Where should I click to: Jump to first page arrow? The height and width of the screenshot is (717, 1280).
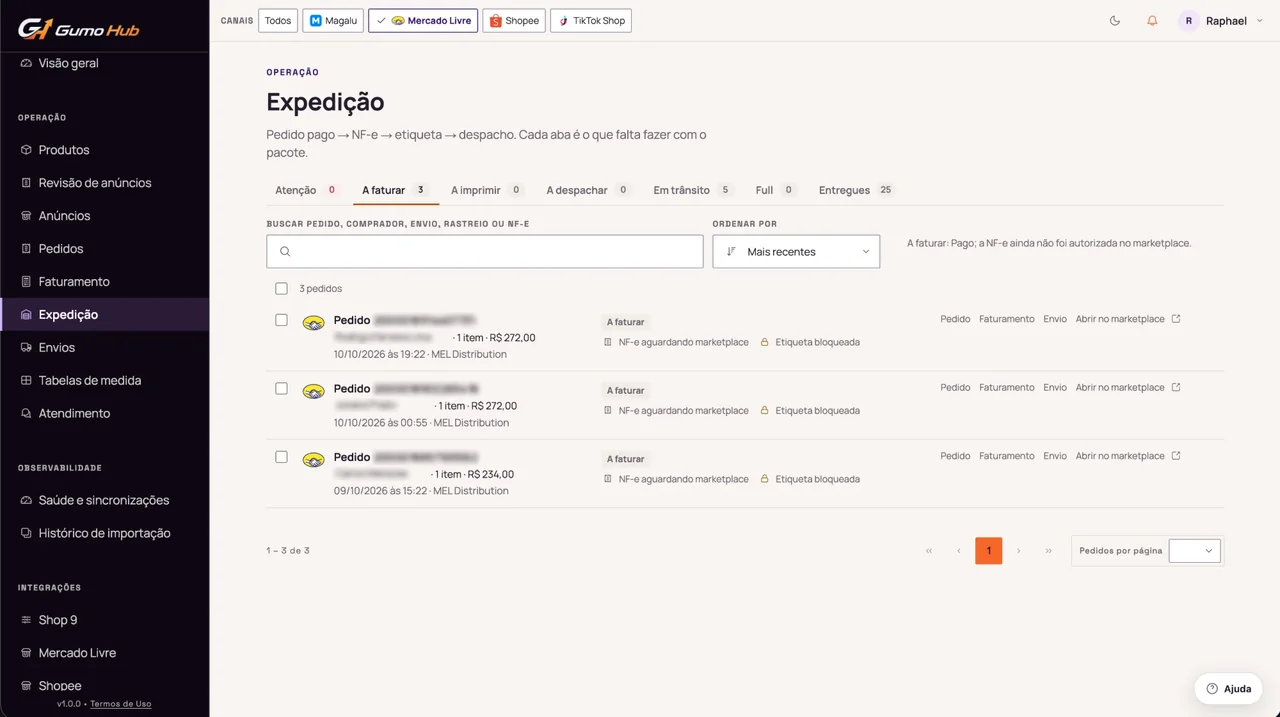click(x=929, y=551)
